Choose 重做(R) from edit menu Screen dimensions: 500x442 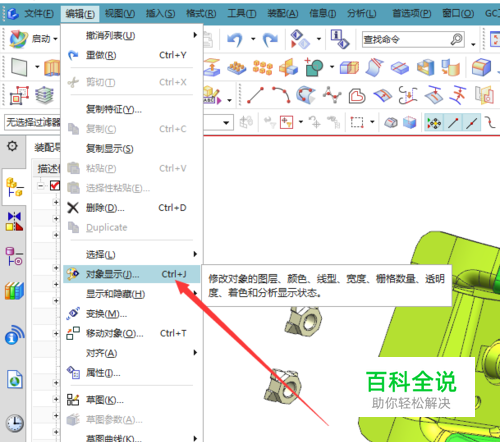coord(132,55)
